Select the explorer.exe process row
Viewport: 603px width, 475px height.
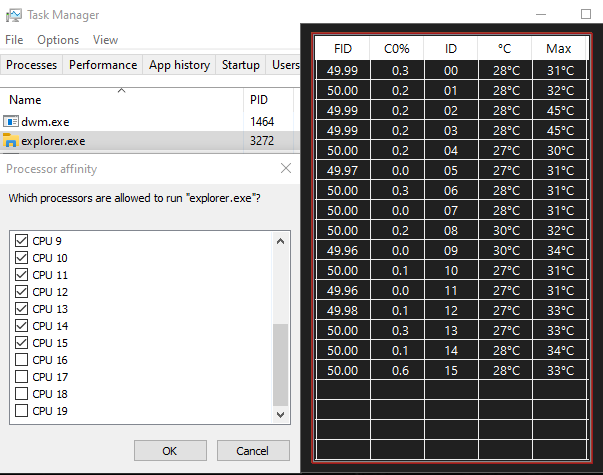point(150,141)
